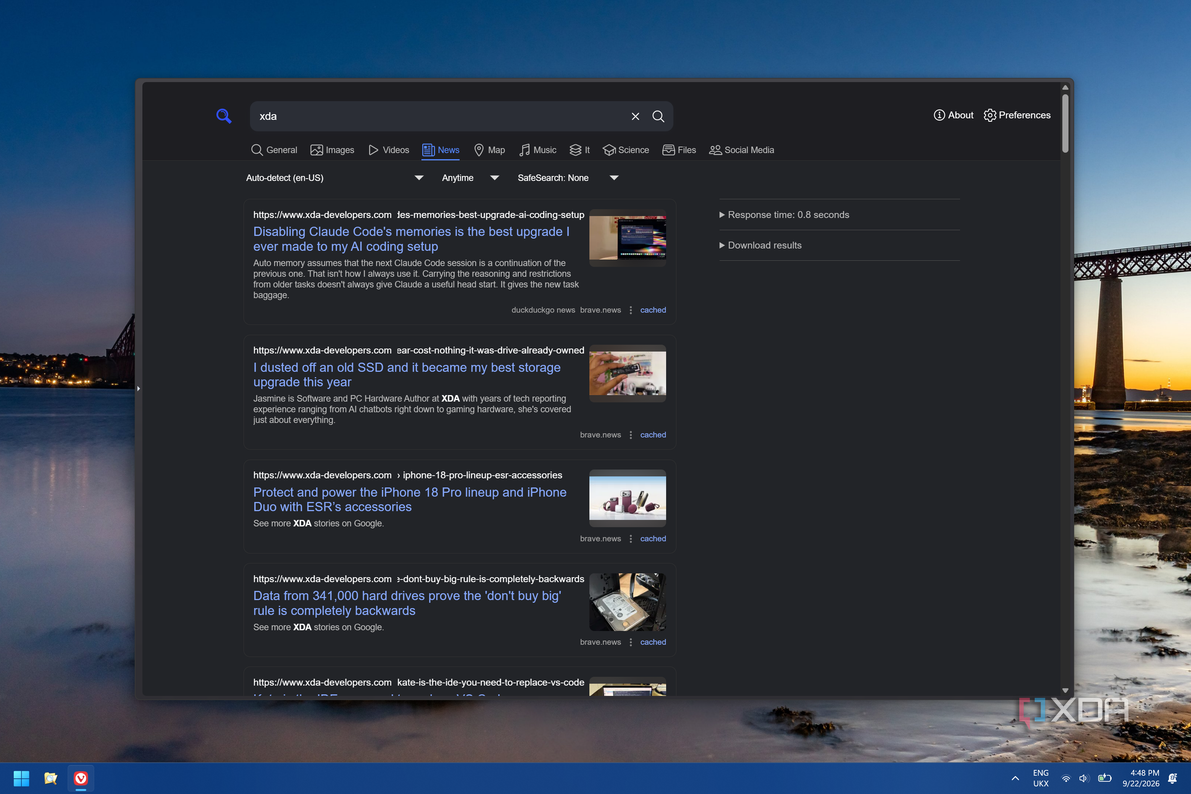
Task: Open the three-dot menu for the SSD result
Action: click(630, 435)
